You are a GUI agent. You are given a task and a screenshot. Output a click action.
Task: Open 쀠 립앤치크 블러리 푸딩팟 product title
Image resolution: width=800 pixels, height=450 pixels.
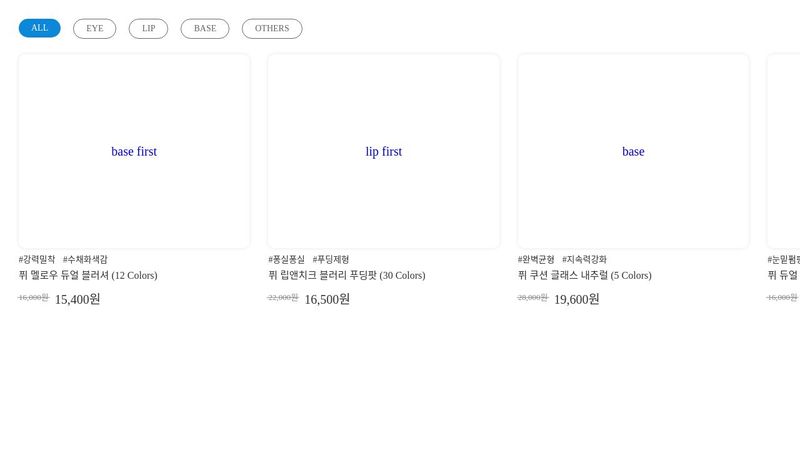pyautogui.click(x=346, y=275)
